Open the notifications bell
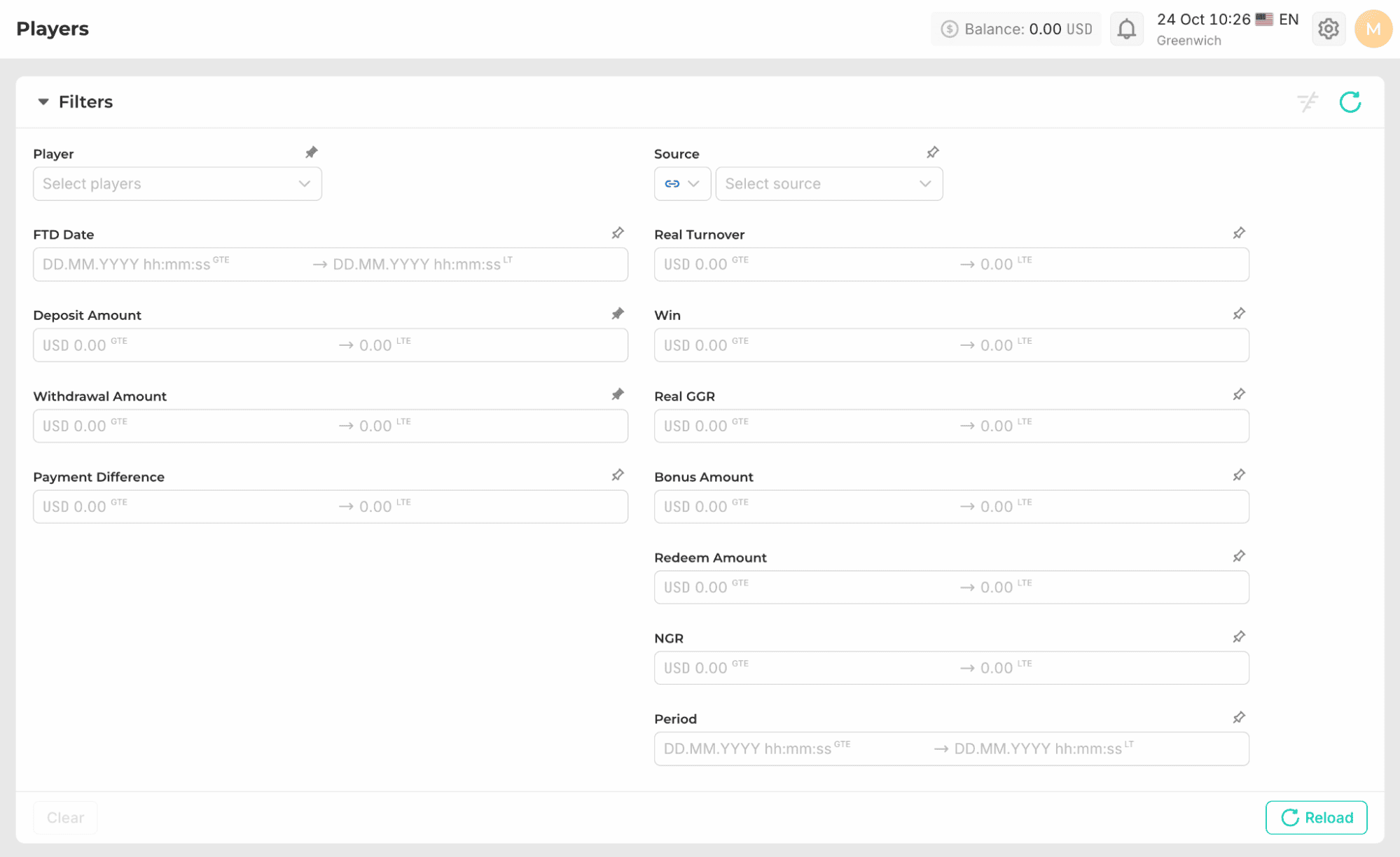The height and width of the screenshot is (857, 1400). coord(1126,29)
